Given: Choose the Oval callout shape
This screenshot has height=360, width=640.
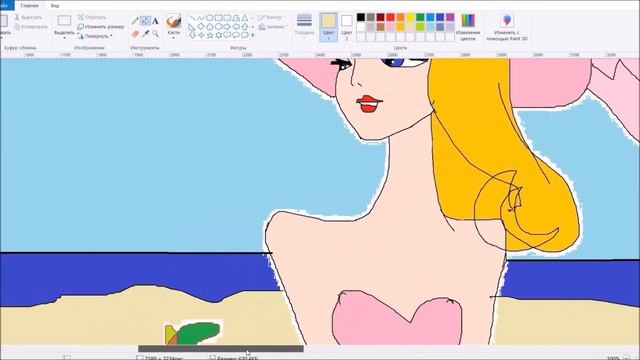Looking at the screenshot, I should [x=236, y=35].
